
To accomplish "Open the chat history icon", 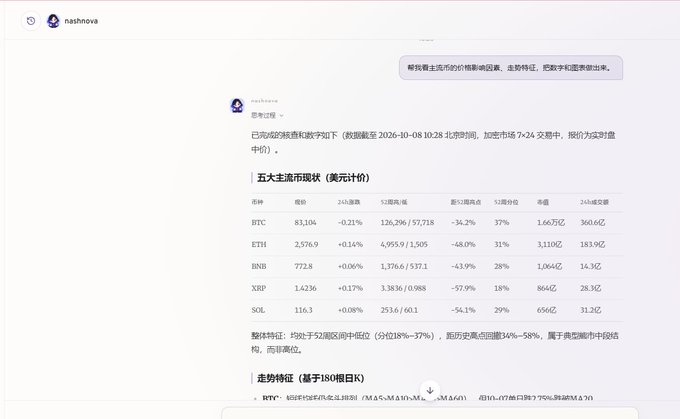I will [x=31, y=21].
